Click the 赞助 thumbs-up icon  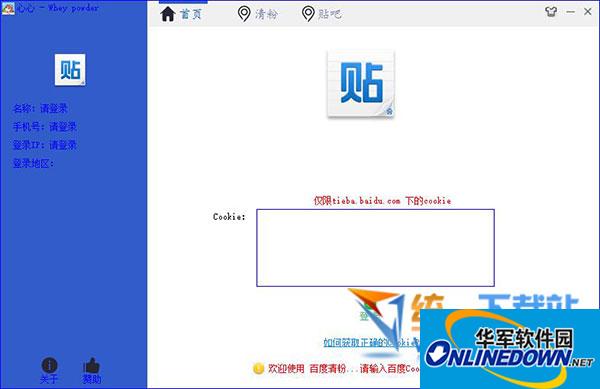[91, 365]
